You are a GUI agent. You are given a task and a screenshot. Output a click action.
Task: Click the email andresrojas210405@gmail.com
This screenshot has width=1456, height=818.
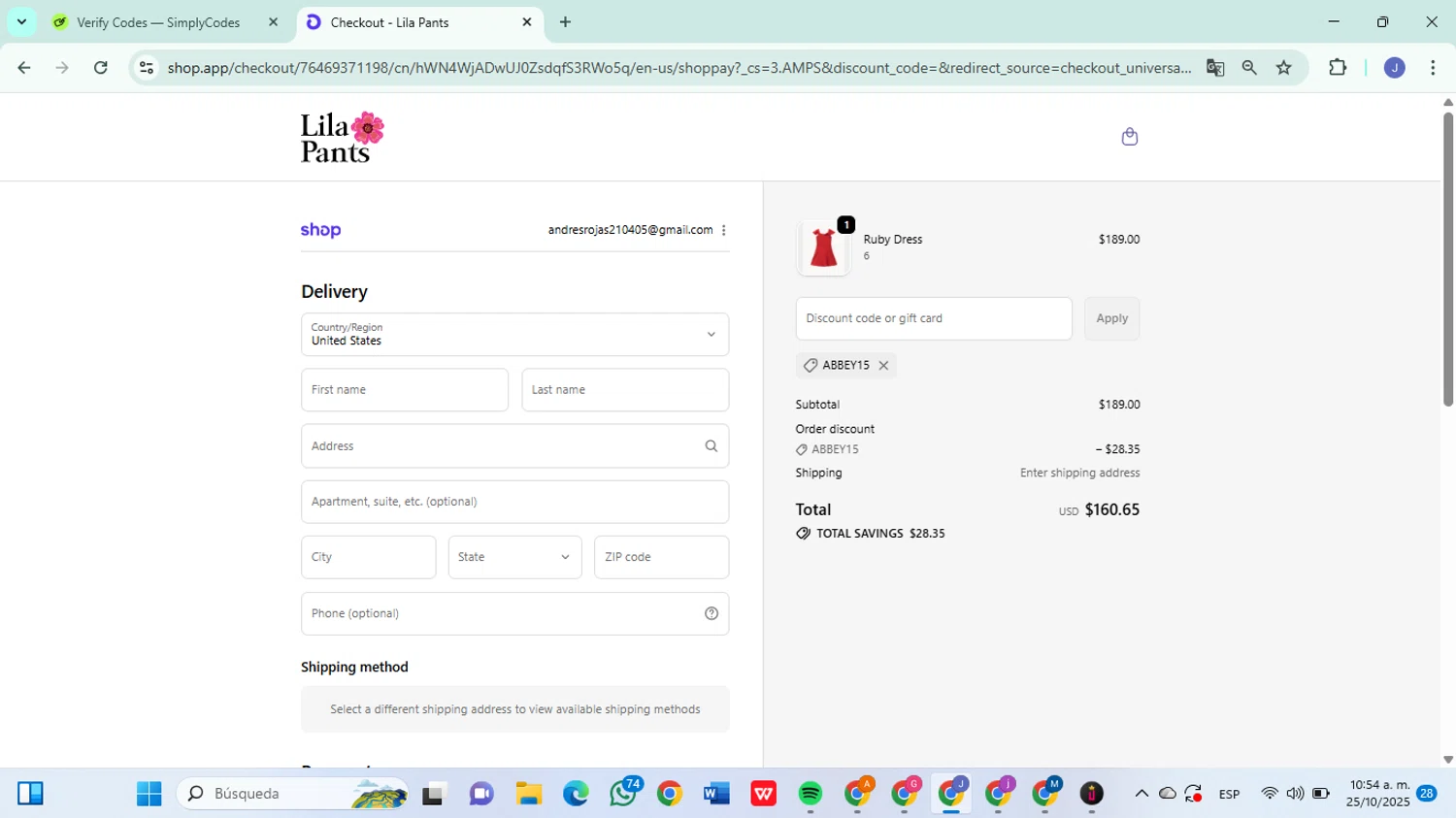(630, 230)
